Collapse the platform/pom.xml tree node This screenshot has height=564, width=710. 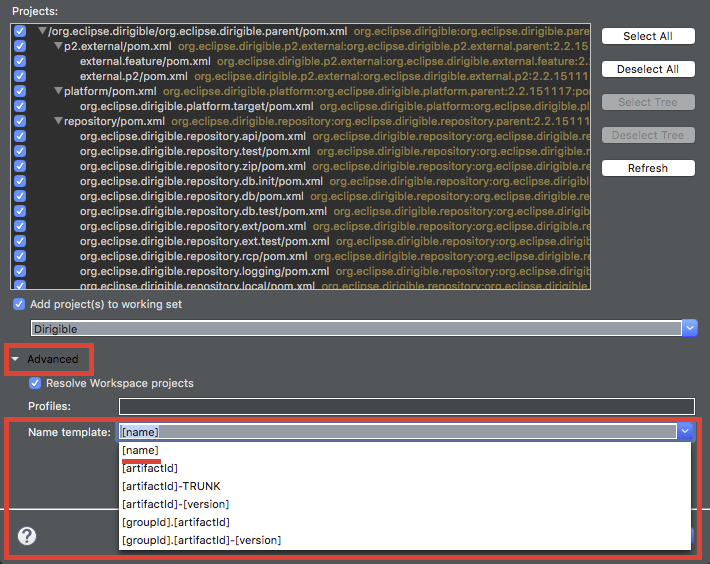(x=57, y=91)
